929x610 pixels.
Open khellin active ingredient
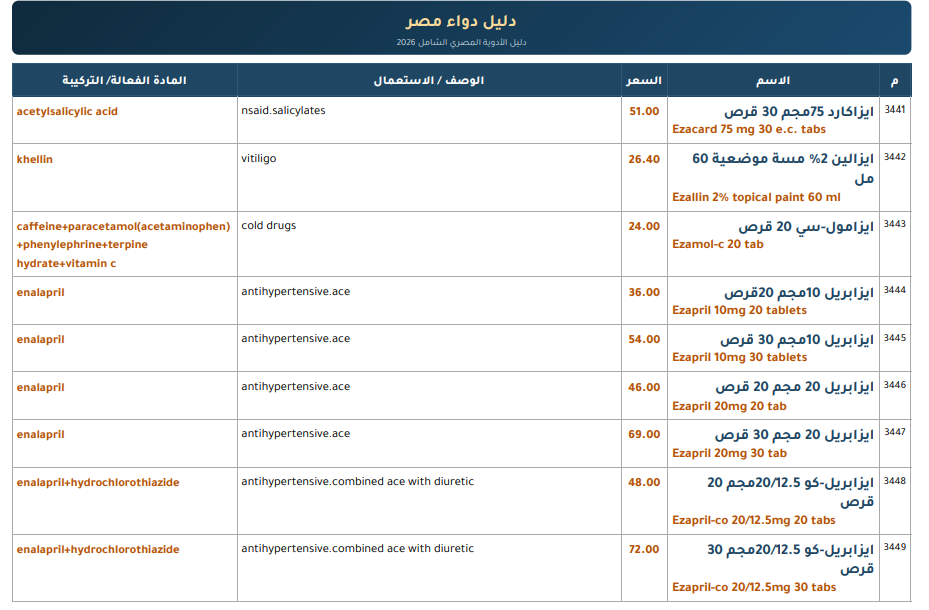click(x=34, y=159)
